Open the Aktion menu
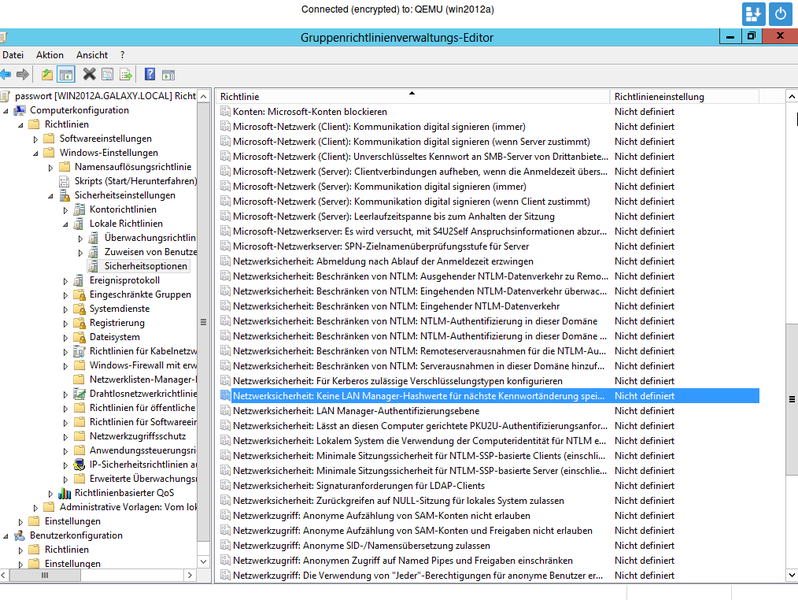This screenshot has width=798, height=600. click(x=49, y=55)
